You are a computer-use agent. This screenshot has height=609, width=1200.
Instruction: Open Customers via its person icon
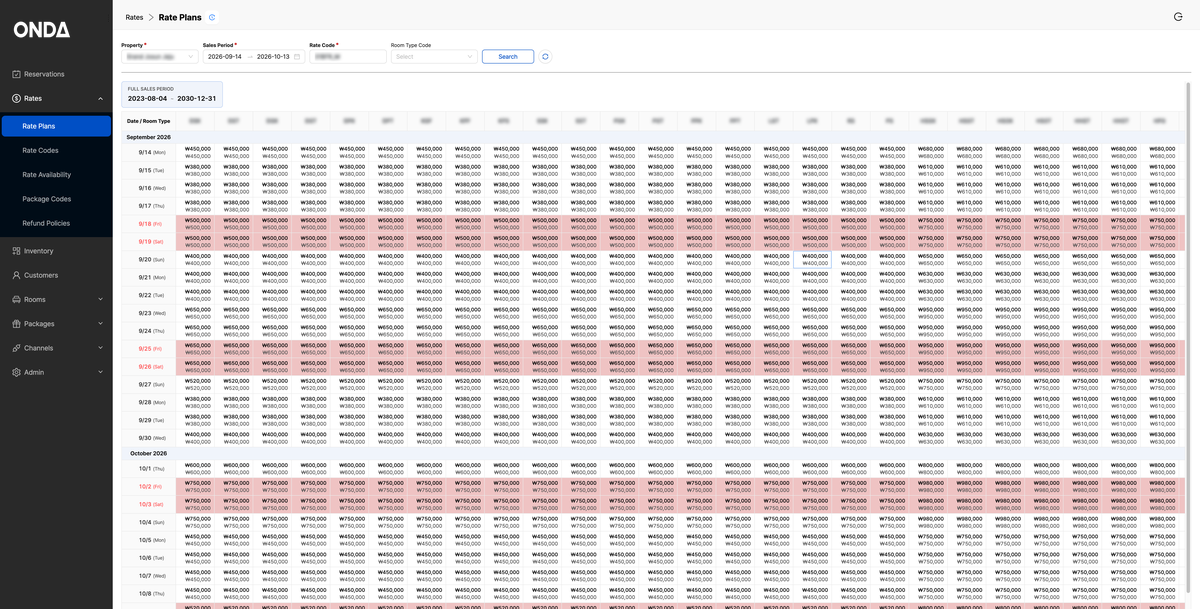pyautogui.click(x=17, y=275)
